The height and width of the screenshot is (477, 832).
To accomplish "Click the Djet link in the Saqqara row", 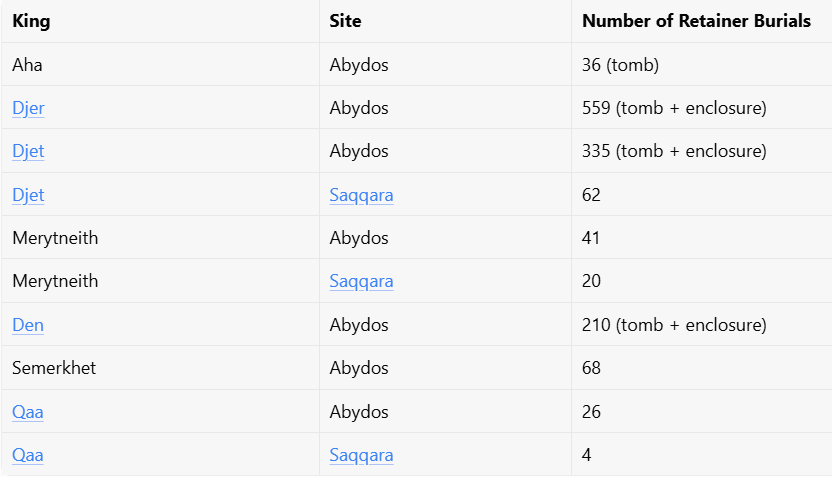I will click(28, 195).
